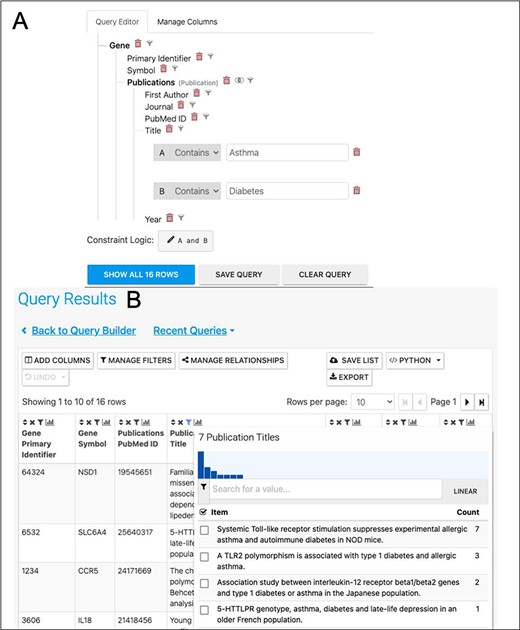Toggle the select-all Item checkbox
The image size is (520, 630).
(x=203, y=512)
